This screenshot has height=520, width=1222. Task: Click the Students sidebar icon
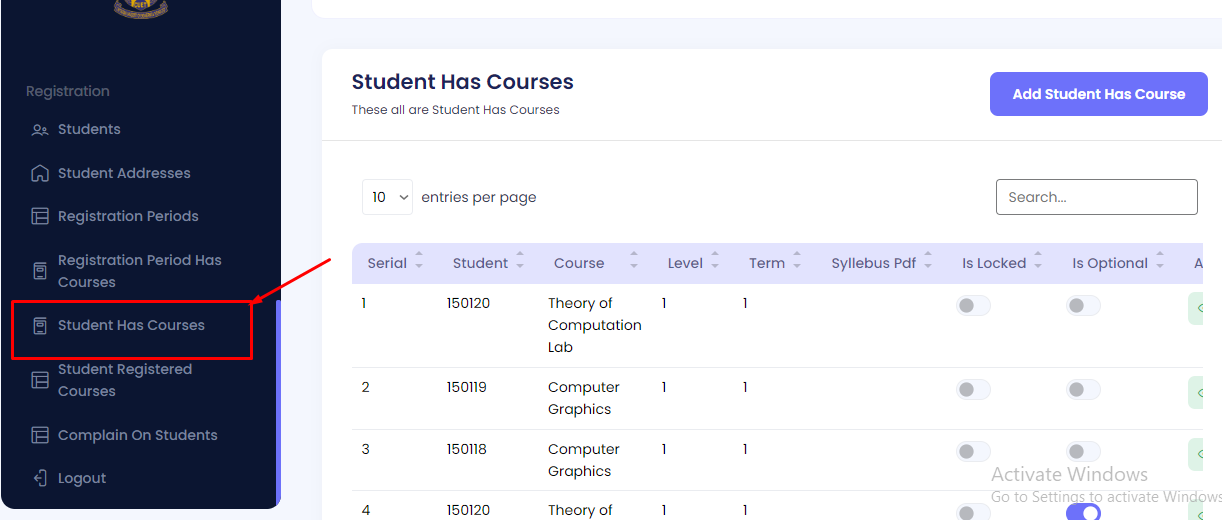click(x=40, y=130)
